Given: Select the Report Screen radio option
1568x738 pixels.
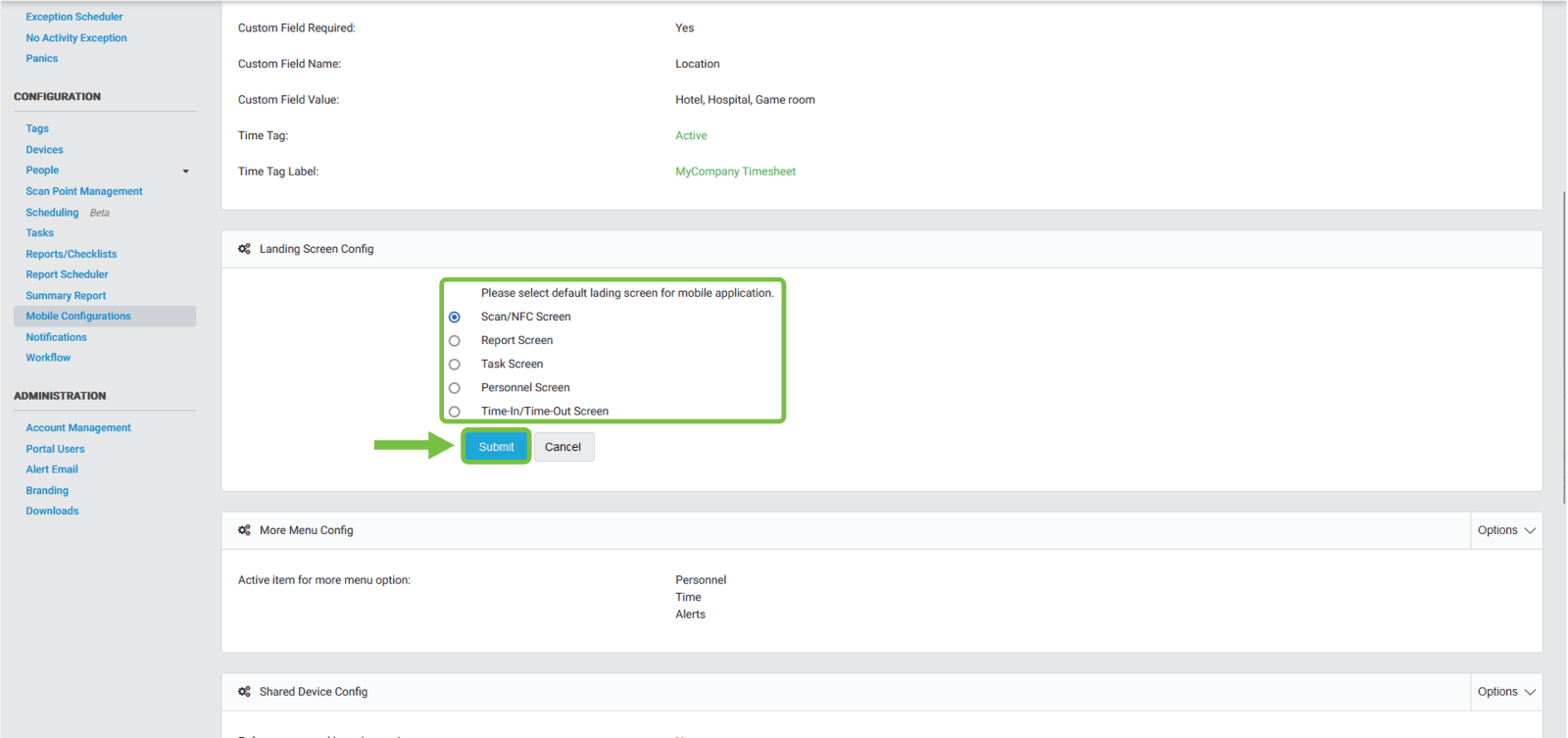Looking at the screenshot, I should (455, 341).
